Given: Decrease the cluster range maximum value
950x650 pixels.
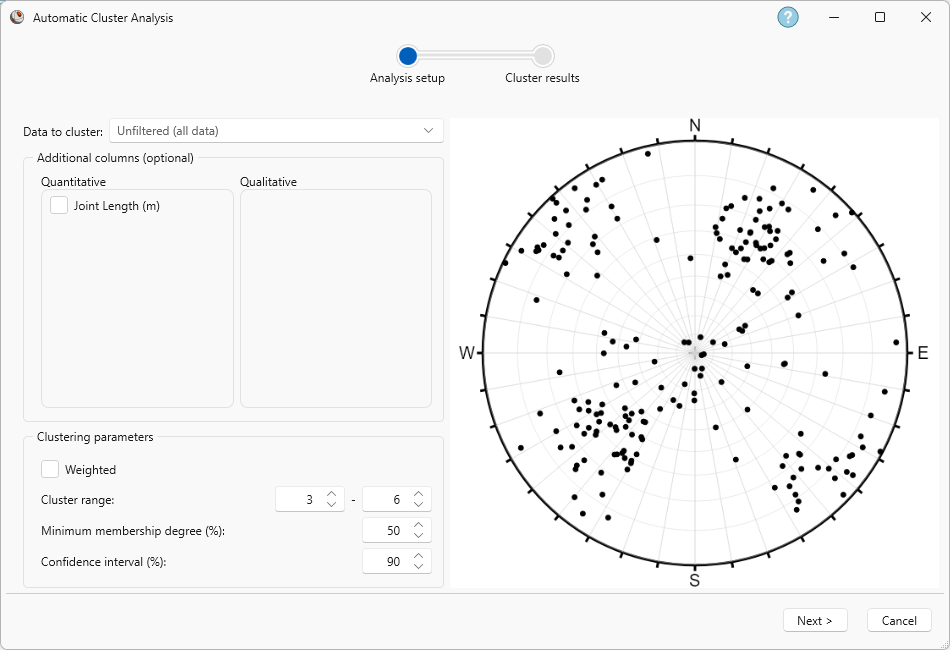Looking at the screenshot, I should click(x=419, y=504).
